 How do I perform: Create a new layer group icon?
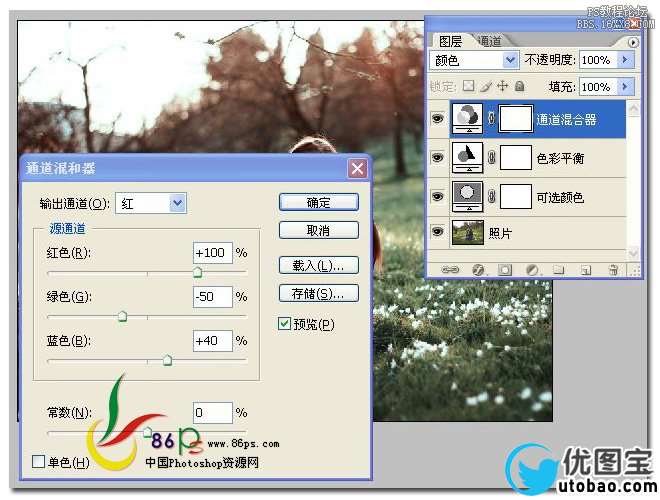[x=559, y=269]
